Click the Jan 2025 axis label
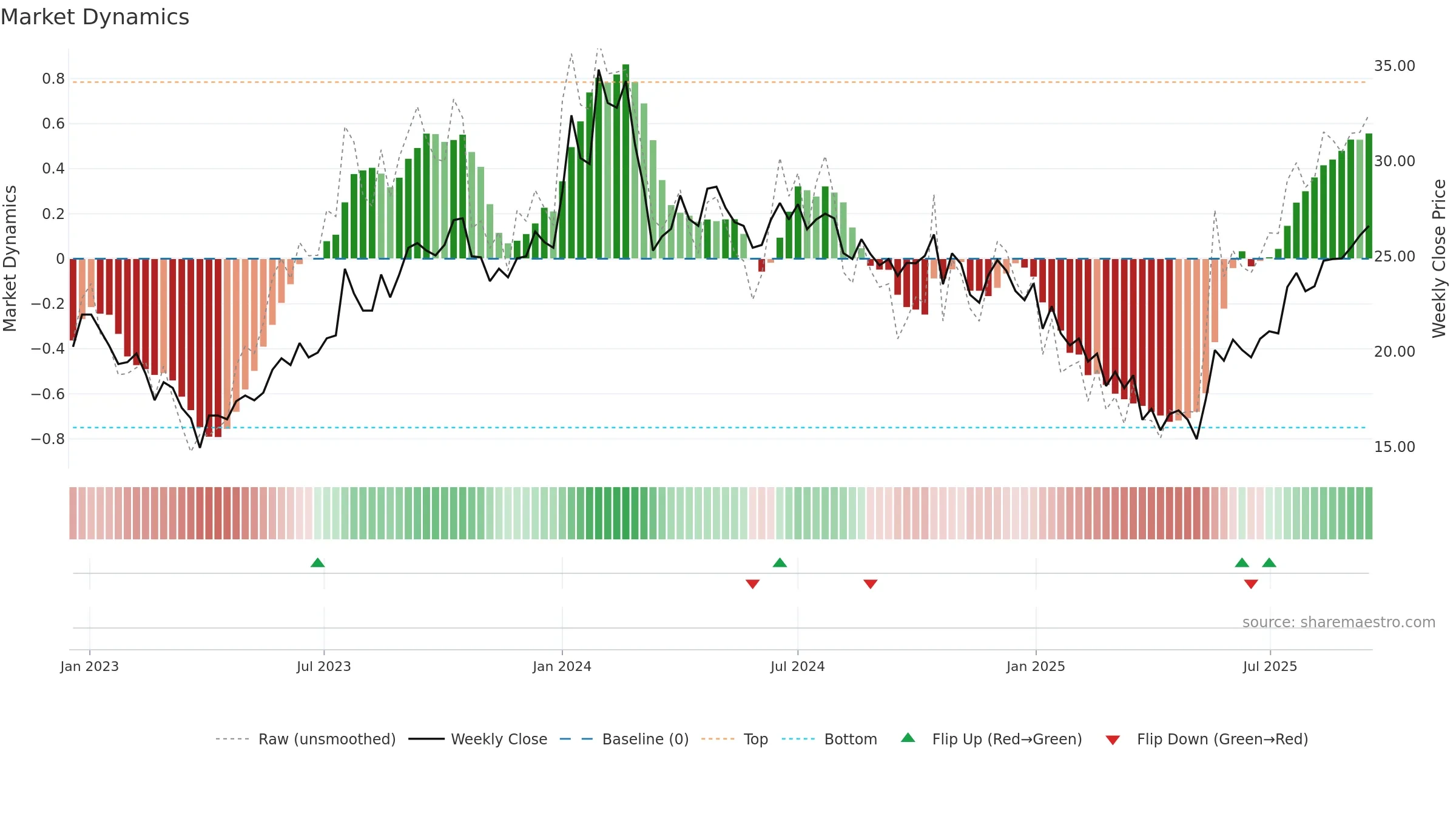 pos(1036,666)
